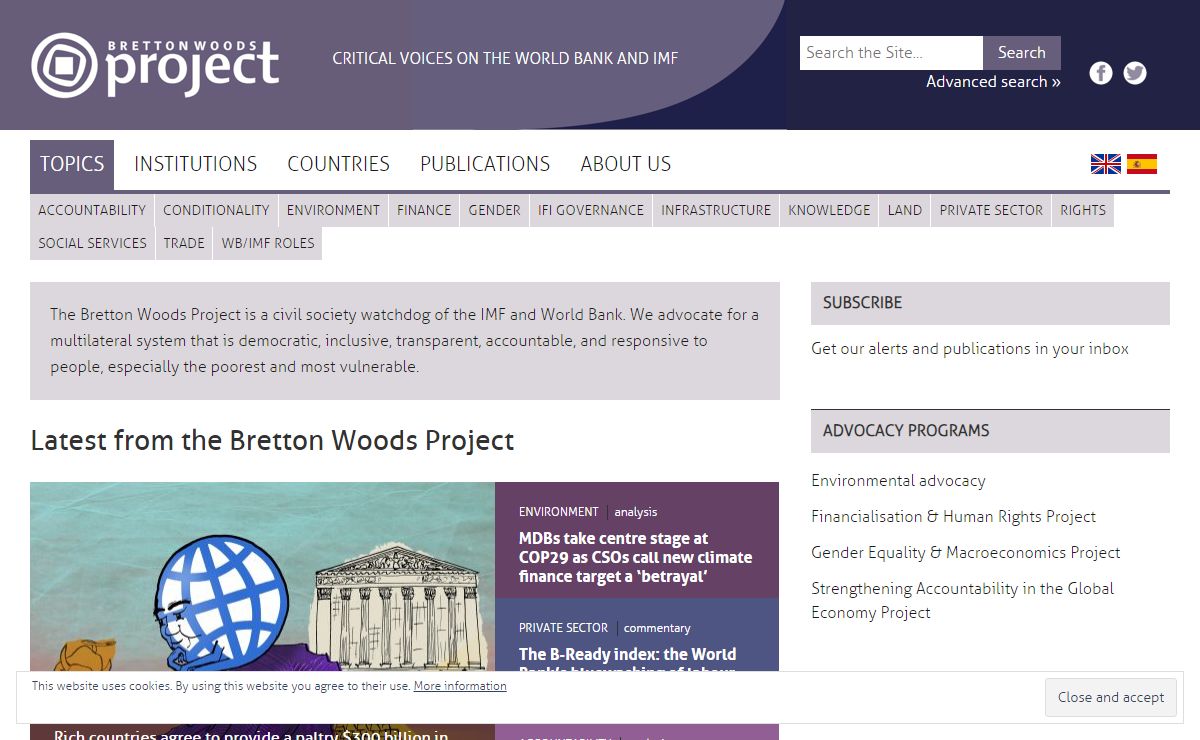This screenshot has width=1200, height=740.
Task: Switch to Spanish with Spain flag
Action: pos(1142,164)
